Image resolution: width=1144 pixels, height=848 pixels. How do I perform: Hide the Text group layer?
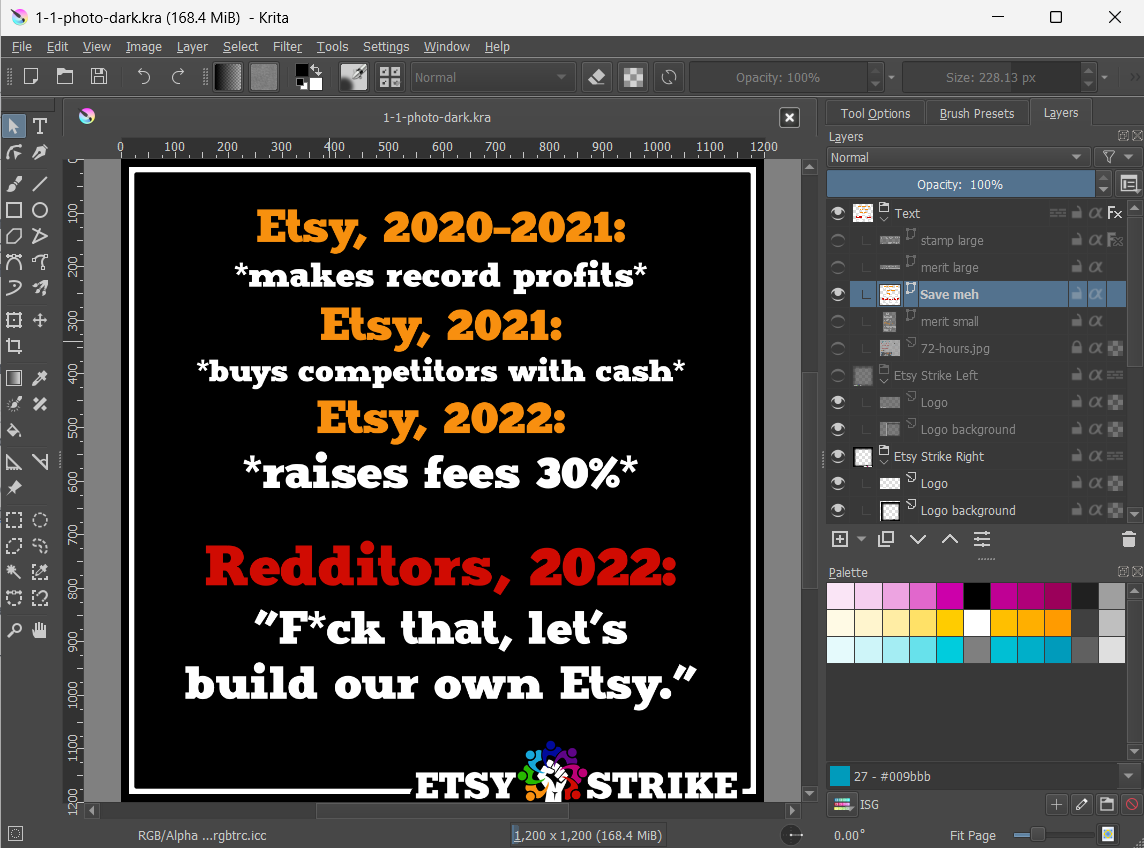[838, 213]
